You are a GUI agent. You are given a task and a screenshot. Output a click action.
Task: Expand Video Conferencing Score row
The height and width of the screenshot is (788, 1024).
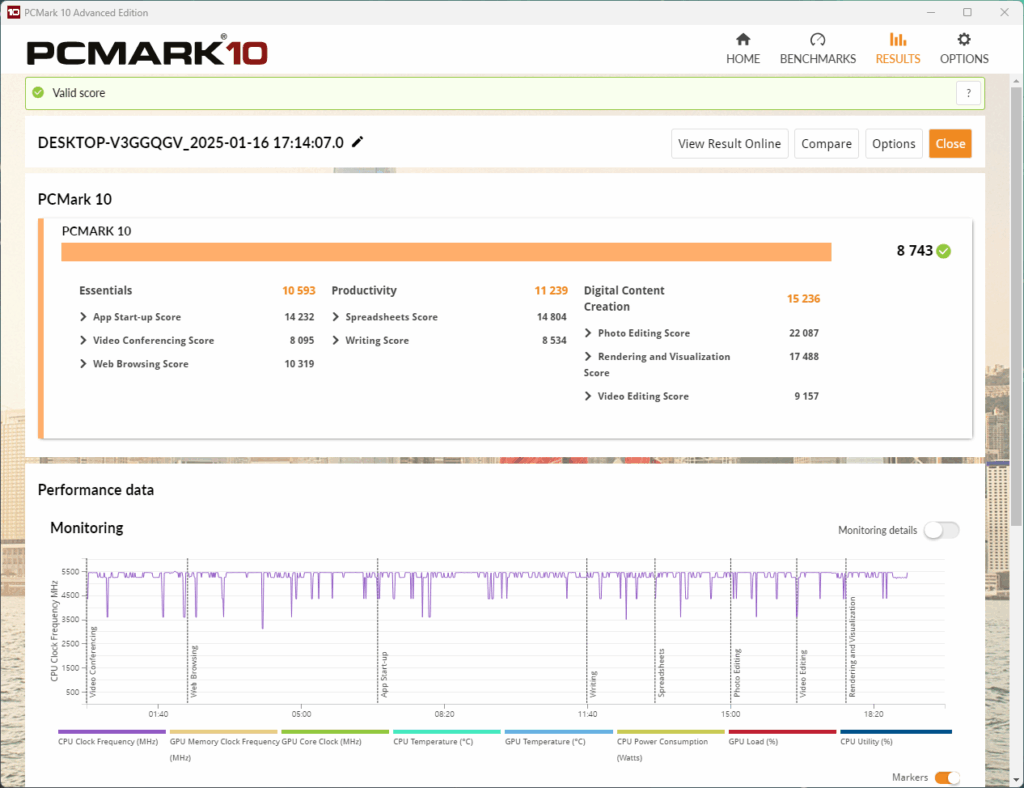click(x=83, y=340)
